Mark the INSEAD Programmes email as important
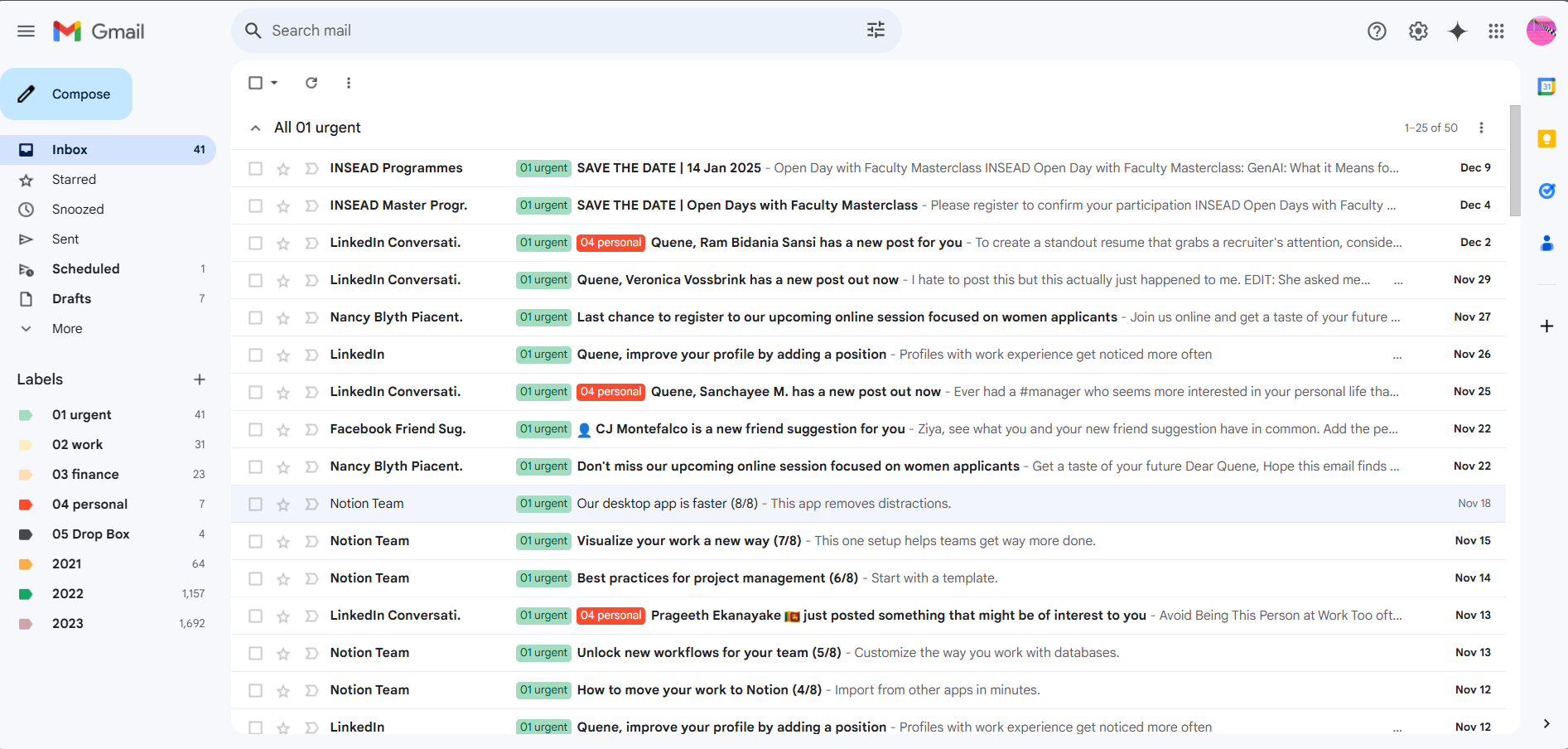 point(311,169)
